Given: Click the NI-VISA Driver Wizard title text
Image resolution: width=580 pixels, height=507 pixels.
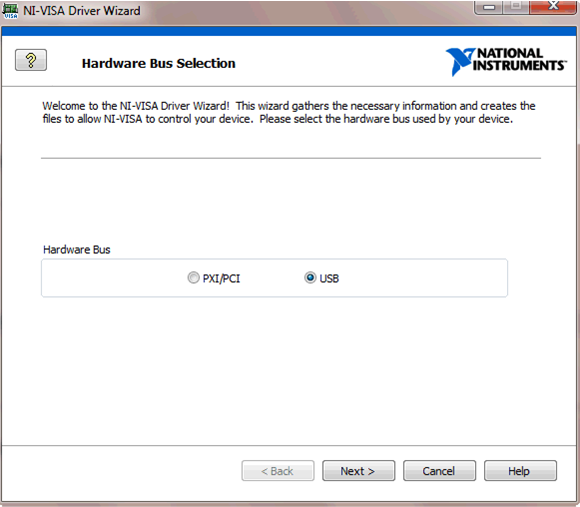Looking at the screenshot, I should click(82, 11).
